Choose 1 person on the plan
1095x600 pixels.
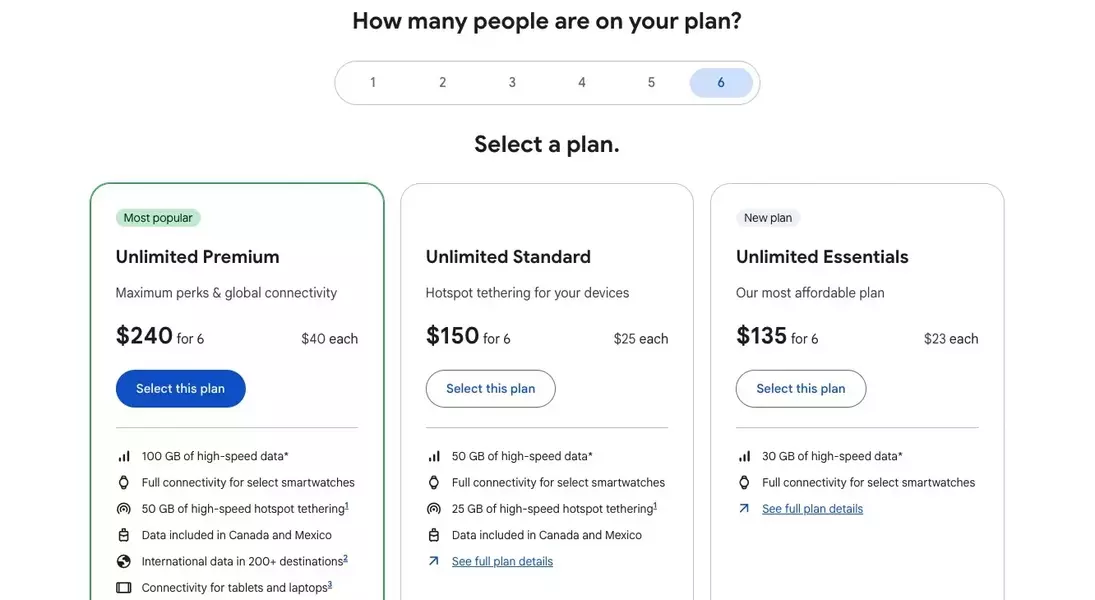[x=373, y=82]
